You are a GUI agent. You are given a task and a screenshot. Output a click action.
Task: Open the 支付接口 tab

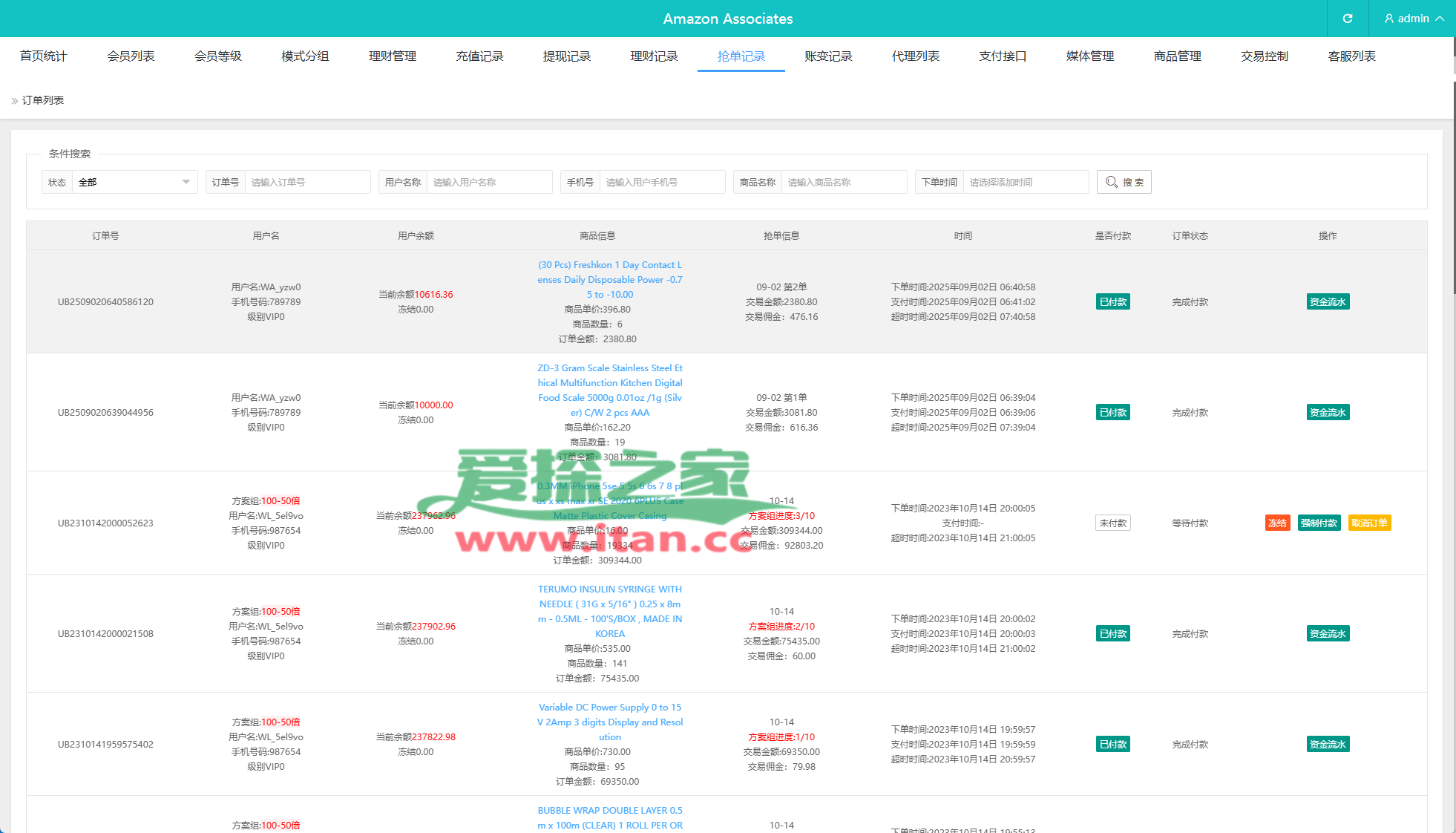(1003, 56)
